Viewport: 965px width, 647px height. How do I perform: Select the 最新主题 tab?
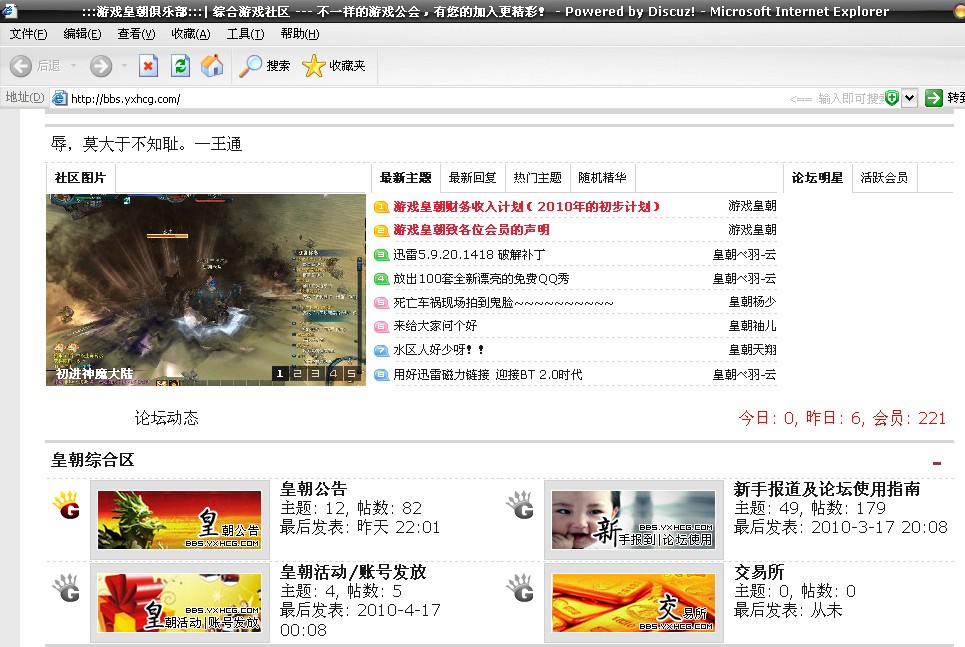tap(406, 178)
